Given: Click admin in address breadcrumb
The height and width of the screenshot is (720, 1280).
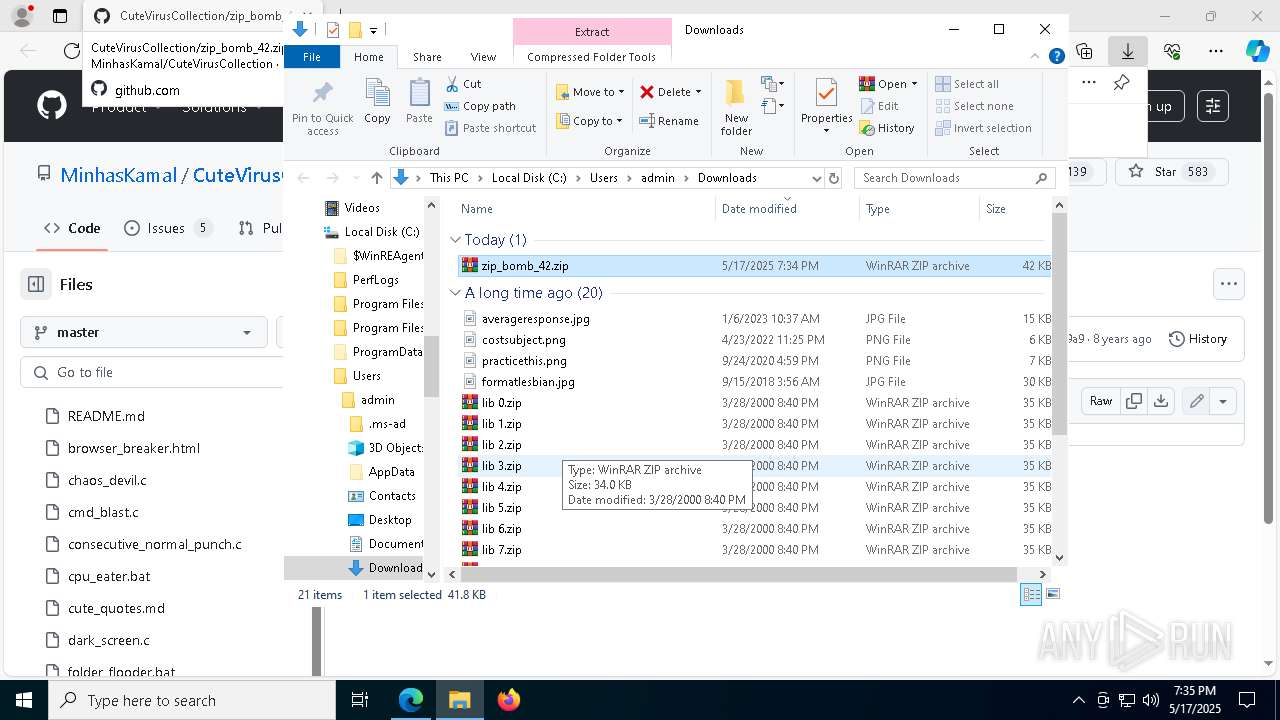Looking at the screenshot, I should [658, 178].
